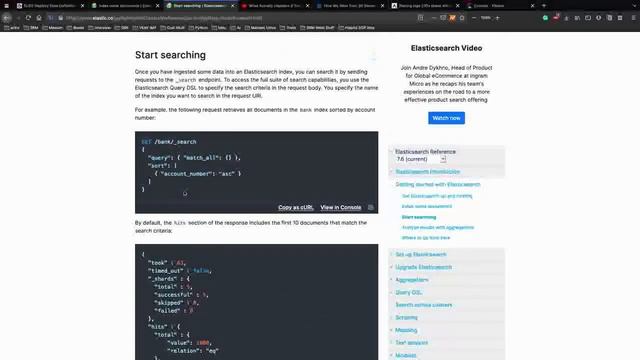Screen dimensions: 640x360
Task: Click the orange icon in the address bar
Action: (x=452, y=18)
